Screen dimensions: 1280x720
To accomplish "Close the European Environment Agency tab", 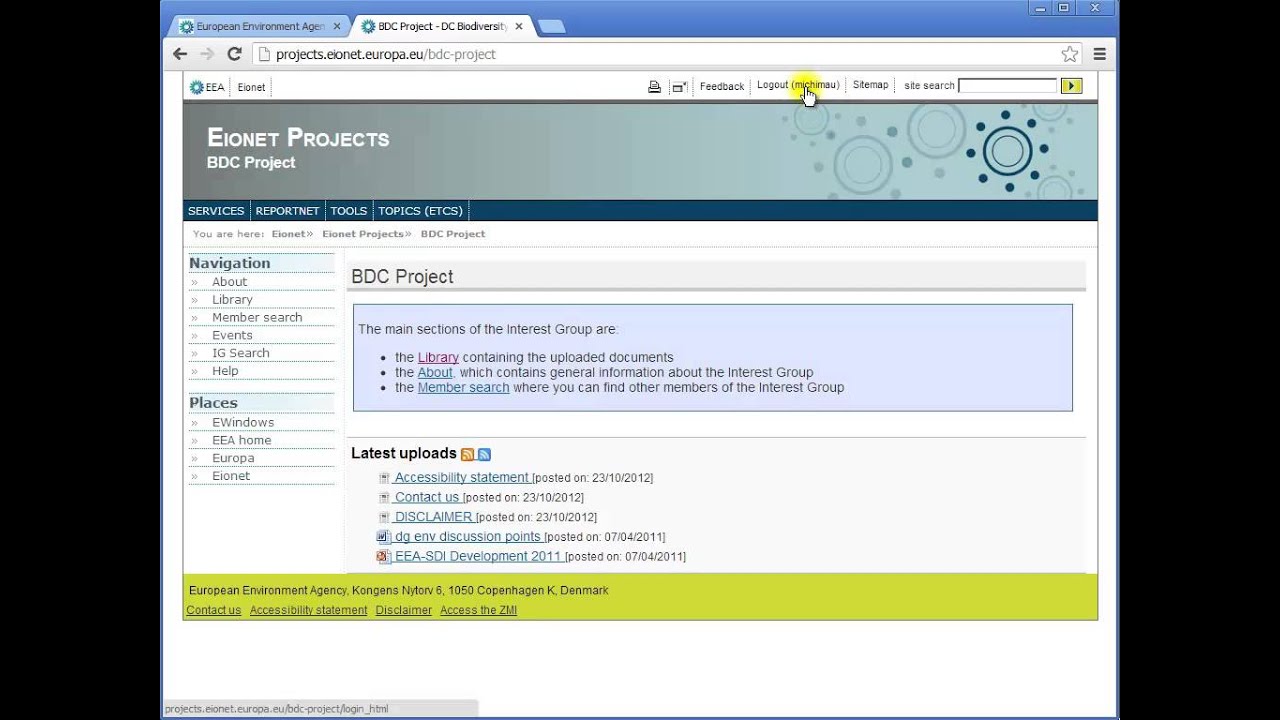I will coord(337,26).
